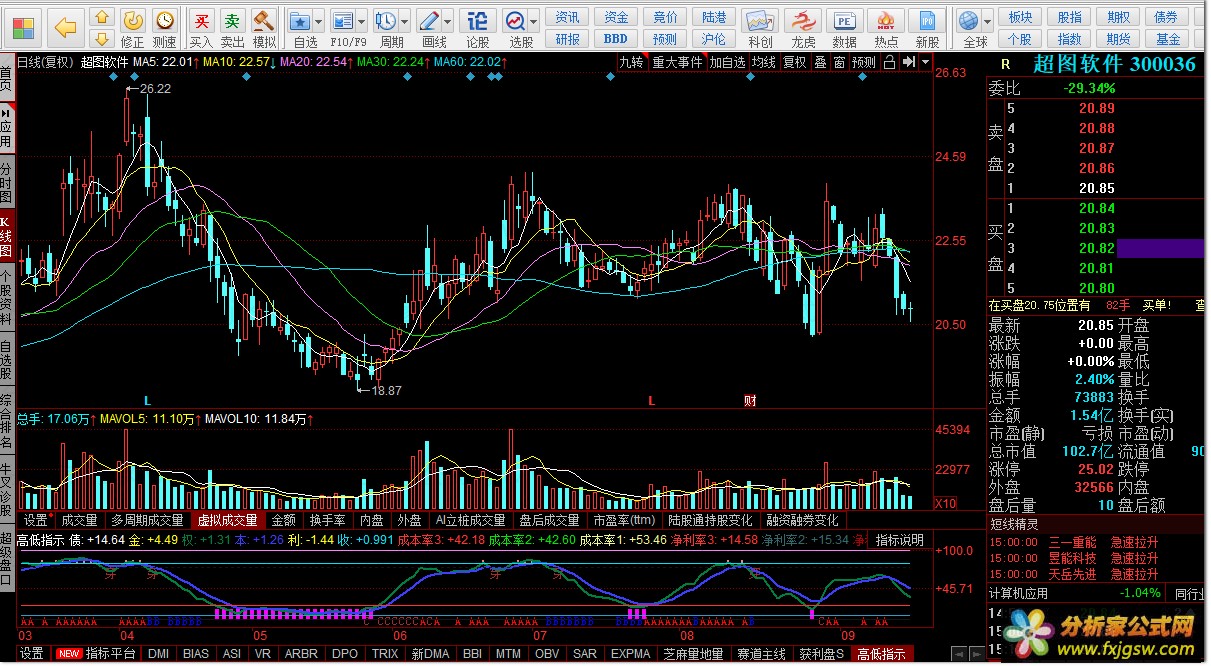Image resolution: width=1211 pixels, height=666 pixels.
Task: Open the 自选 watchlist folder icon
Action: coord(299,21)
